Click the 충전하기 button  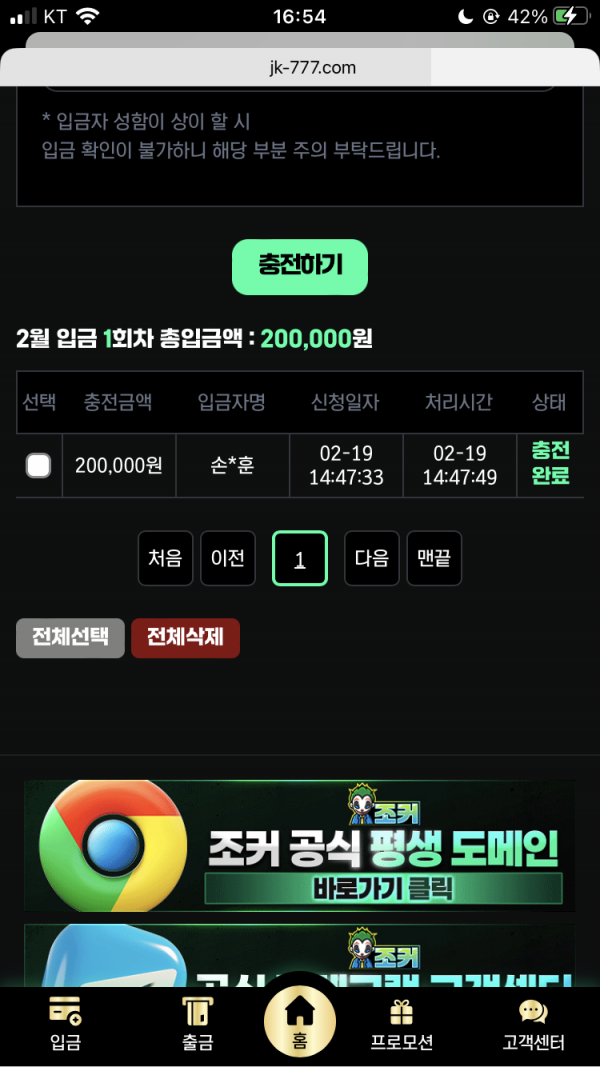299,267
